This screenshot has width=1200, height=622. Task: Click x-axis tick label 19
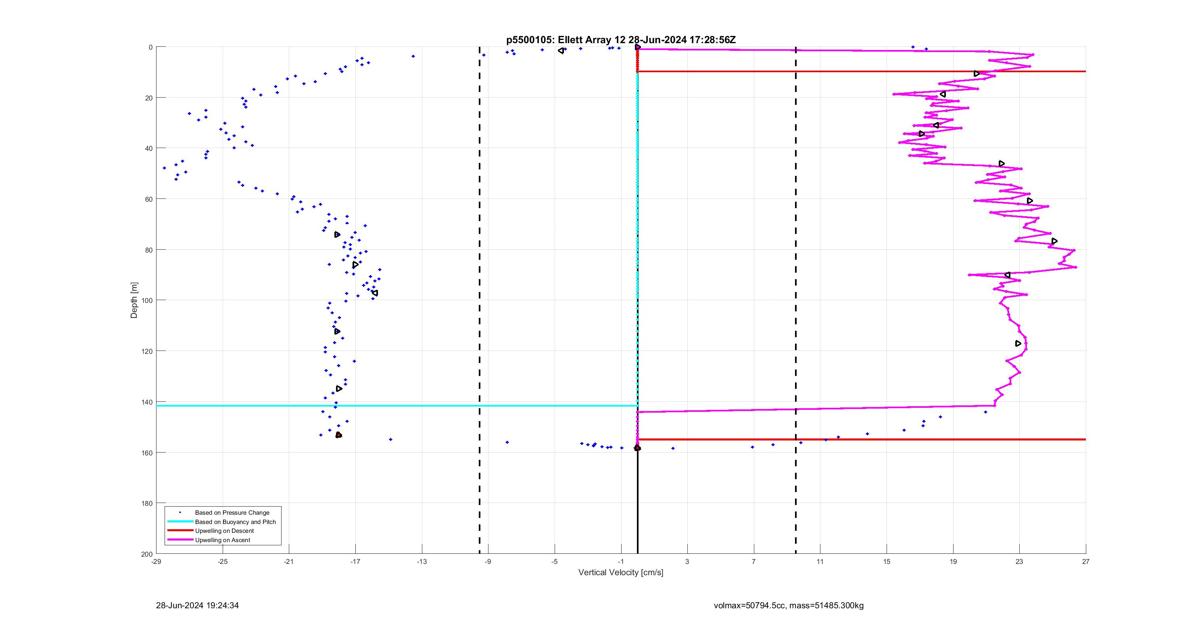[x=953, y=561]
